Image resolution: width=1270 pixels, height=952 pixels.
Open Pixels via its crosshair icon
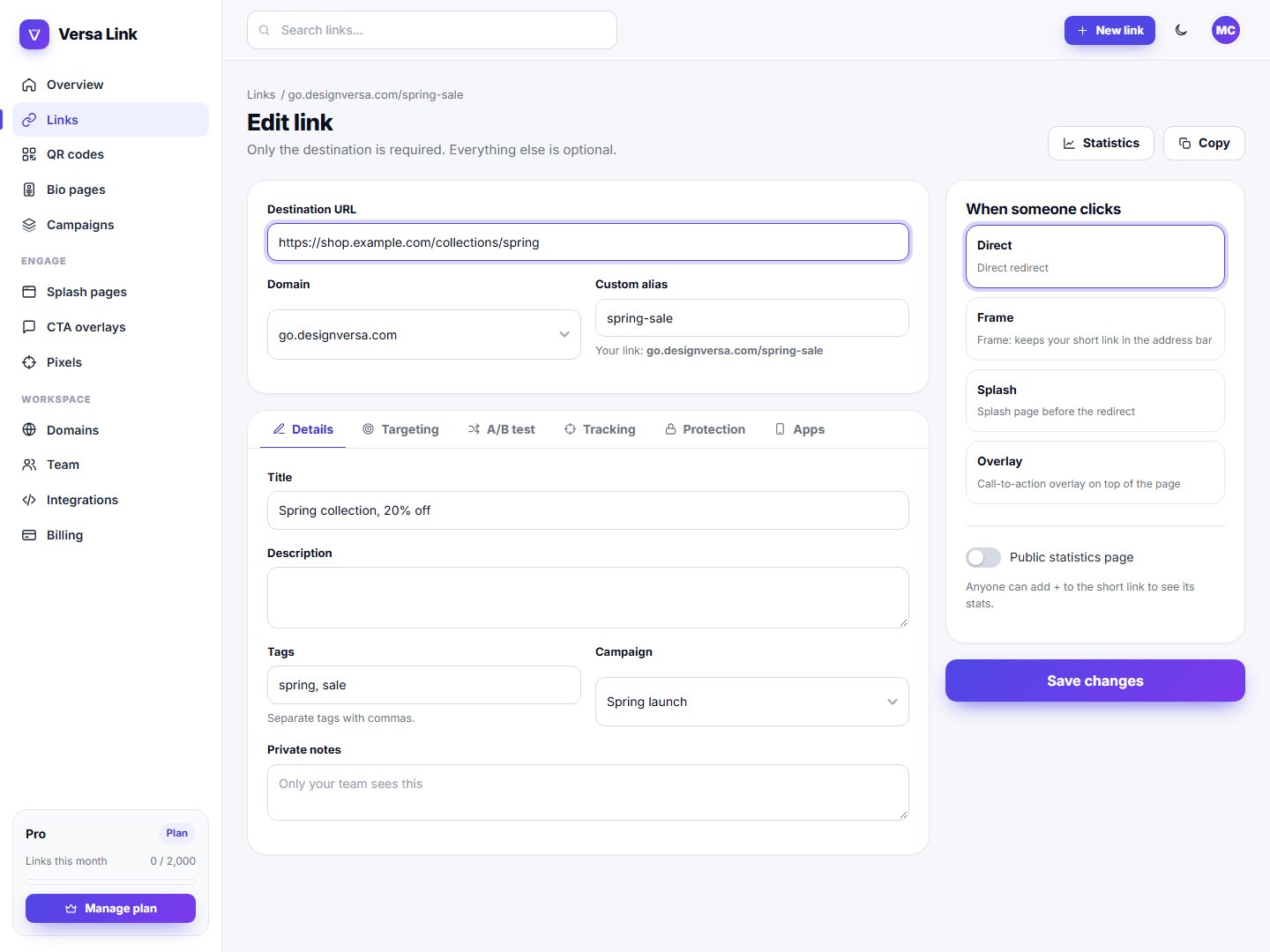point(29,362)
